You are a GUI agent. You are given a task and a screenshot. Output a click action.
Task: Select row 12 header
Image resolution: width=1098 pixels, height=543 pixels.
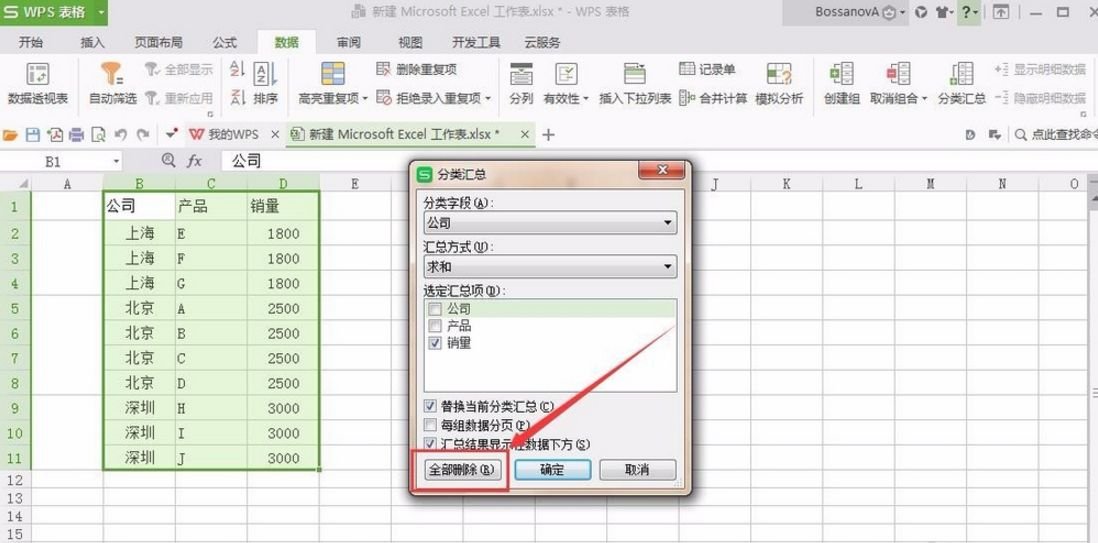[x=15, y=480]
